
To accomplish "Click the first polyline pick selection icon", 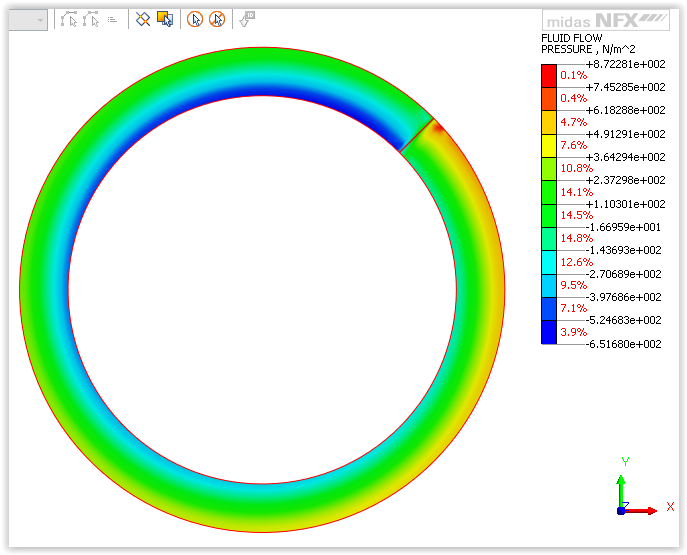I will click(x=69, y=19).
